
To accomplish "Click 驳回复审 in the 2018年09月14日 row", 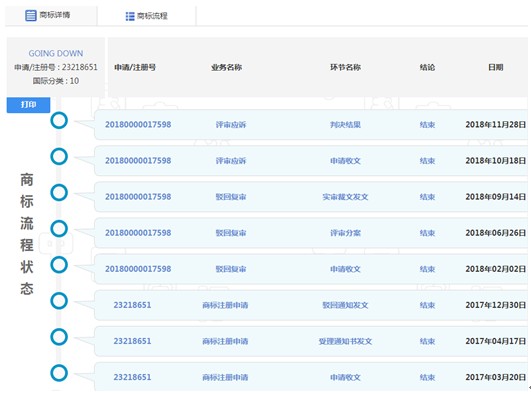I will [231, 197].
